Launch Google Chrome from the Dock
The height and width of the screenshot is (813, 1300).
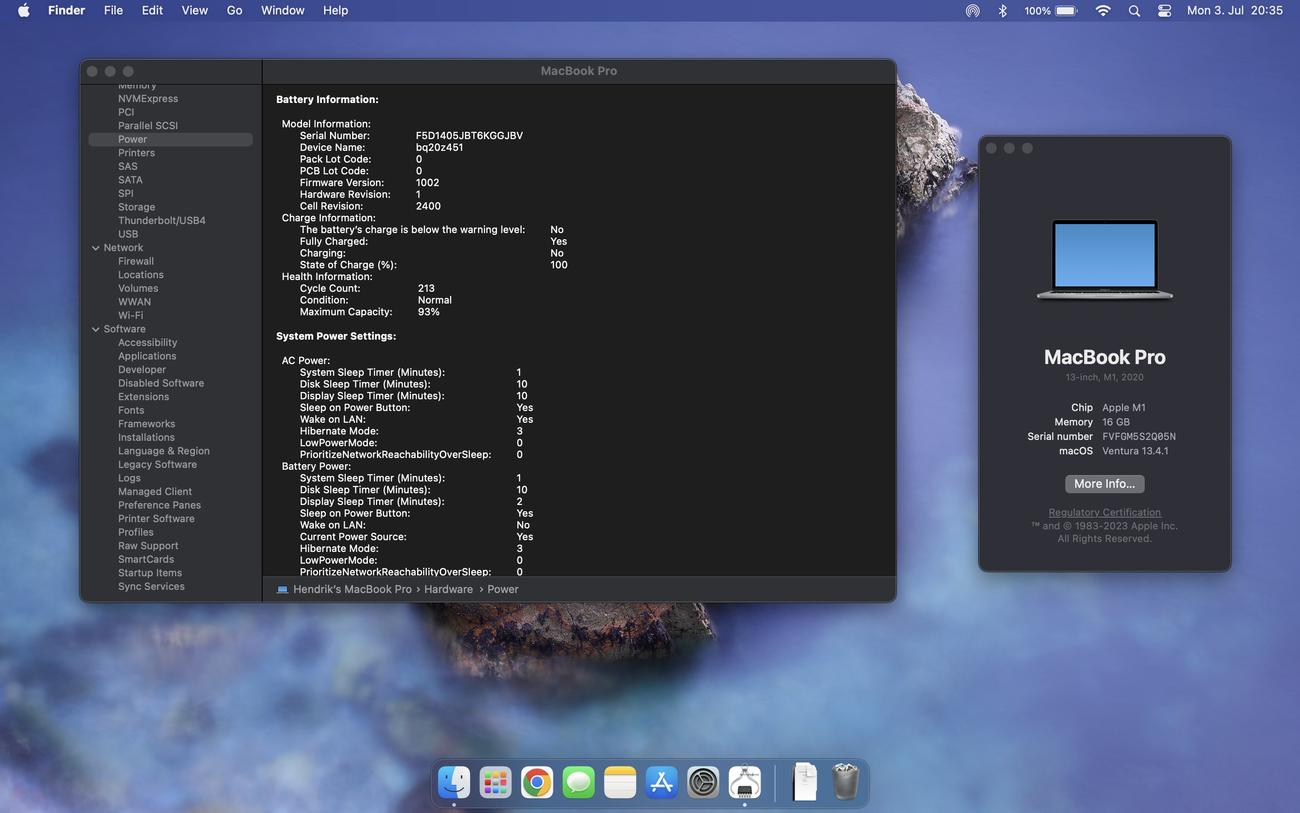537,782
